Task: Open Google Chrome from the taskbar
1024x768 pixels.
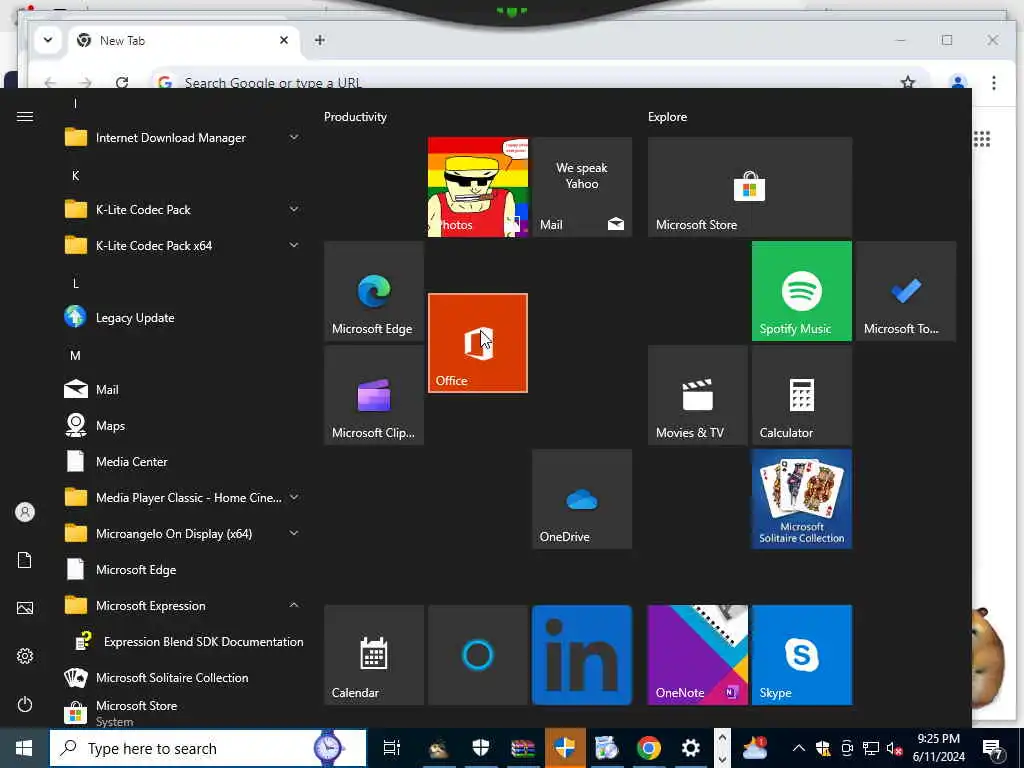Action: pos(648,748)
